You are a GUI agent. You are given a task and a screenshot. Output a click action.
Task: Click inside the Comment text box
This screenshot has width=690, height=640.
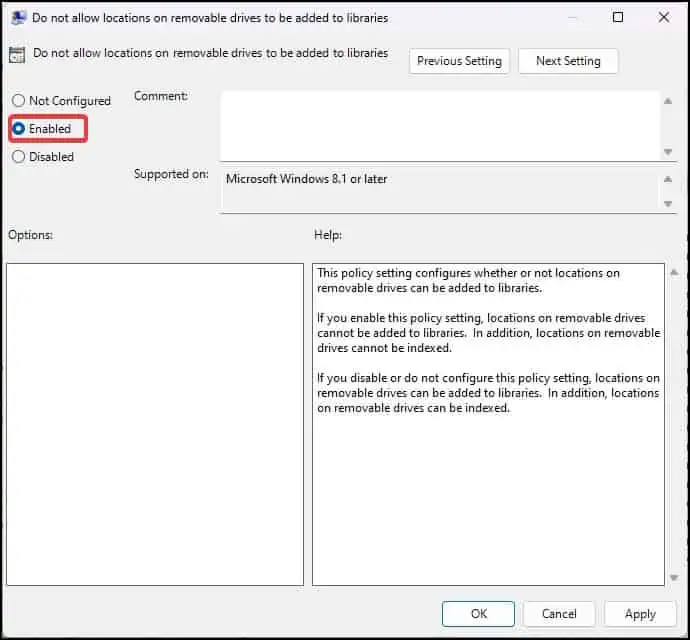pos(440,126)
